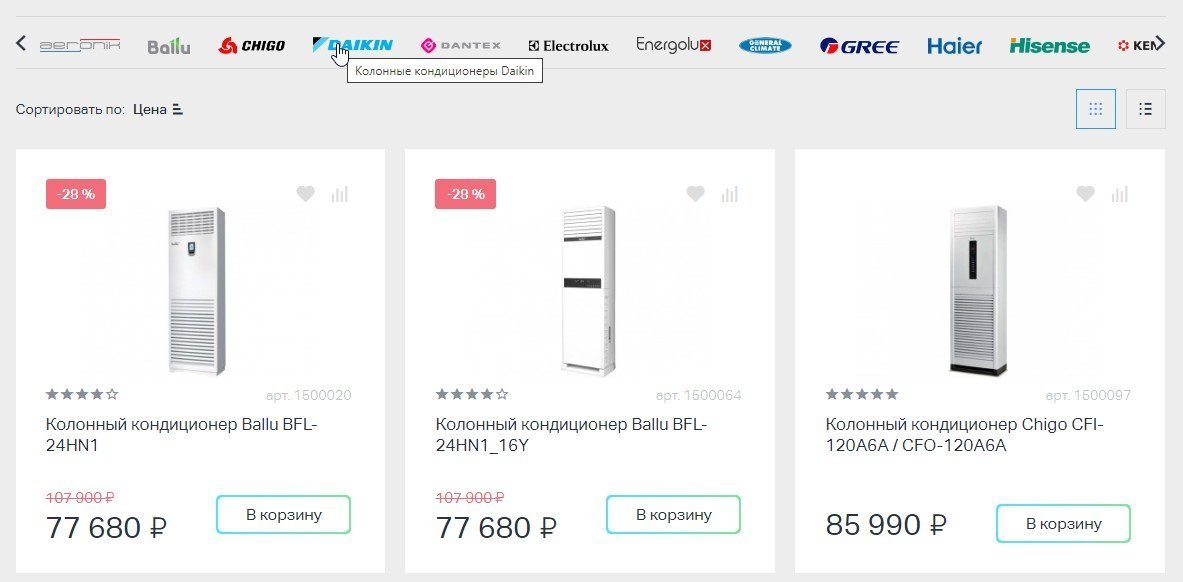Open Daikin brand logo filter
Image resolution: width=1183 pixels, height=582 pixels.
tap(353, 45)
